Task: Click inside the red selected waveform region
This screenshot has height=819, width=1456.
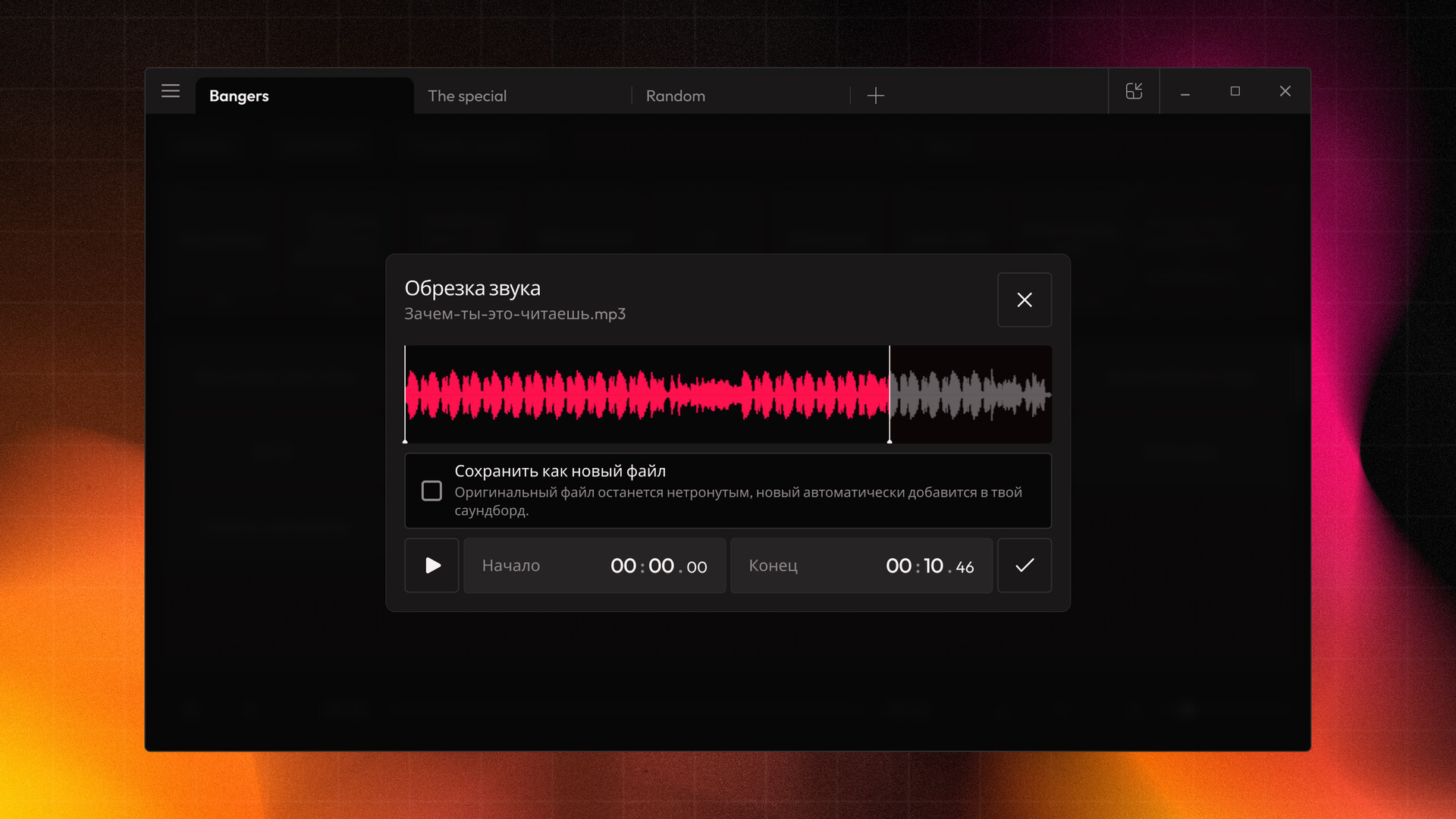Action: (x=647, y=394)
